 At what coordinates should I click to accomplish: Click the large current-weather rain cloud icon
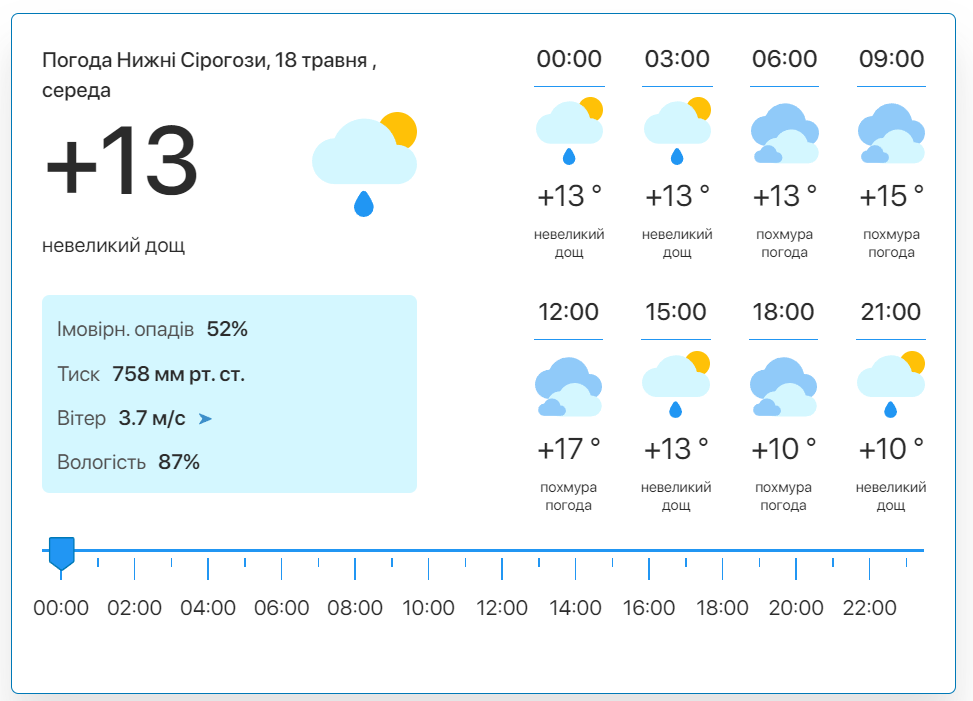click(364, 164)
